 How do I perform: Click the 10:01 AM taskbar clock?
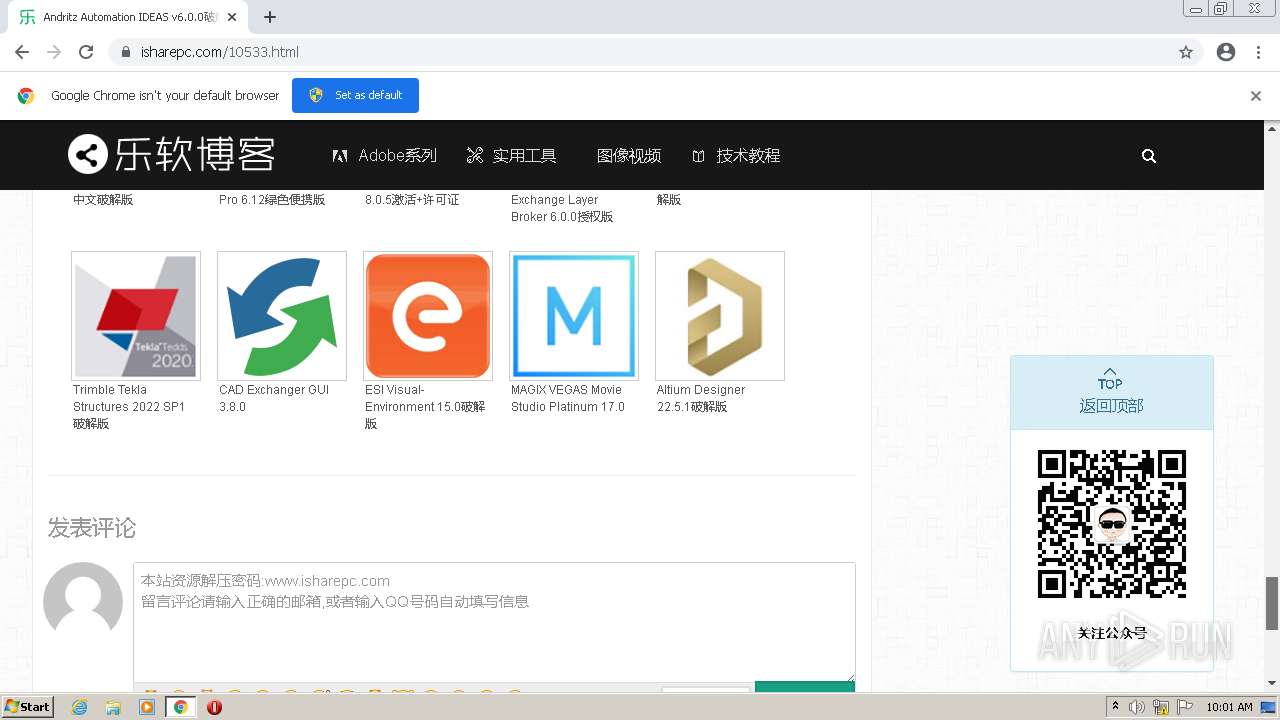(1229, 707)
